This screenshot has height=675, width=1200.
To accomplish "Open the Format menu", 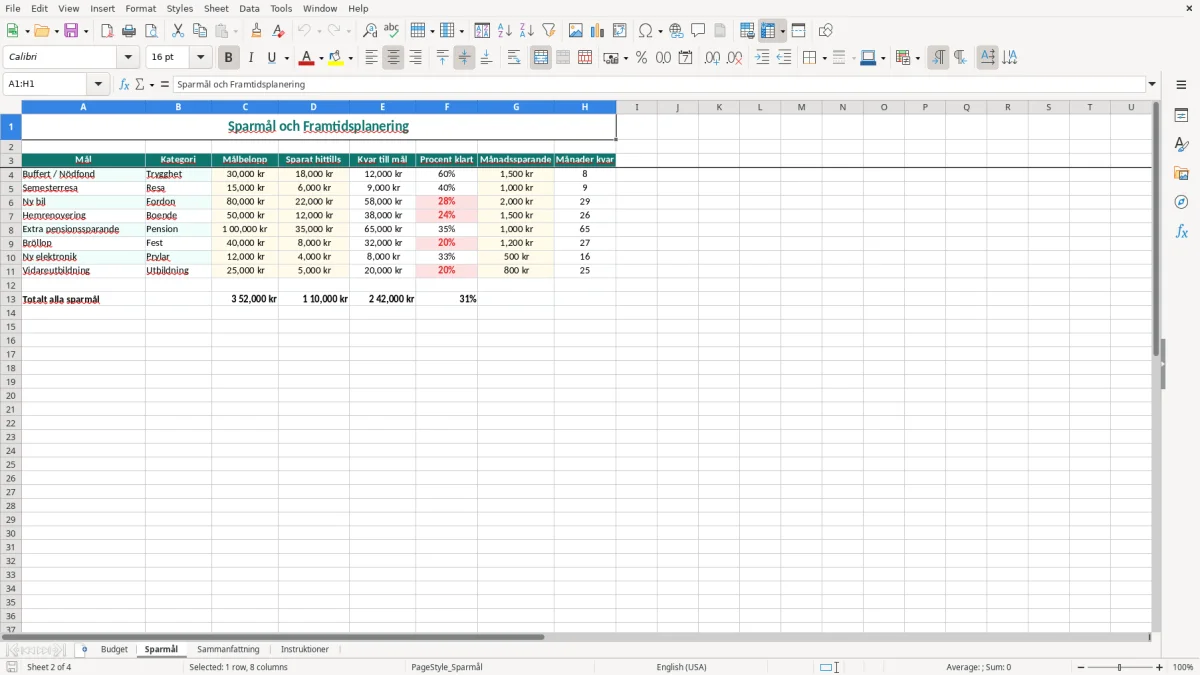I will point(140,8).
